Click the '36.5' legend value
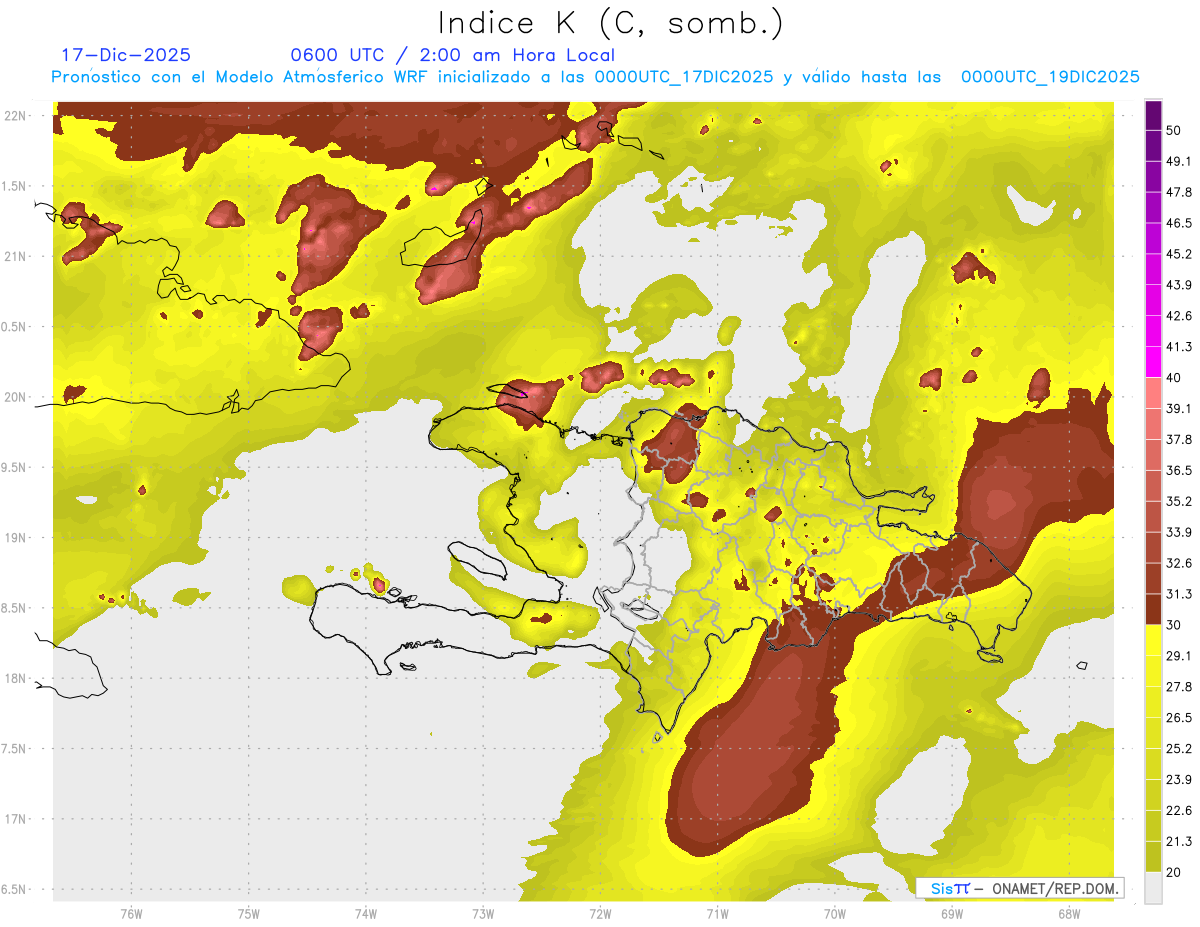This screenshot has width=1200, height=927. click(x=1178, y=470)
